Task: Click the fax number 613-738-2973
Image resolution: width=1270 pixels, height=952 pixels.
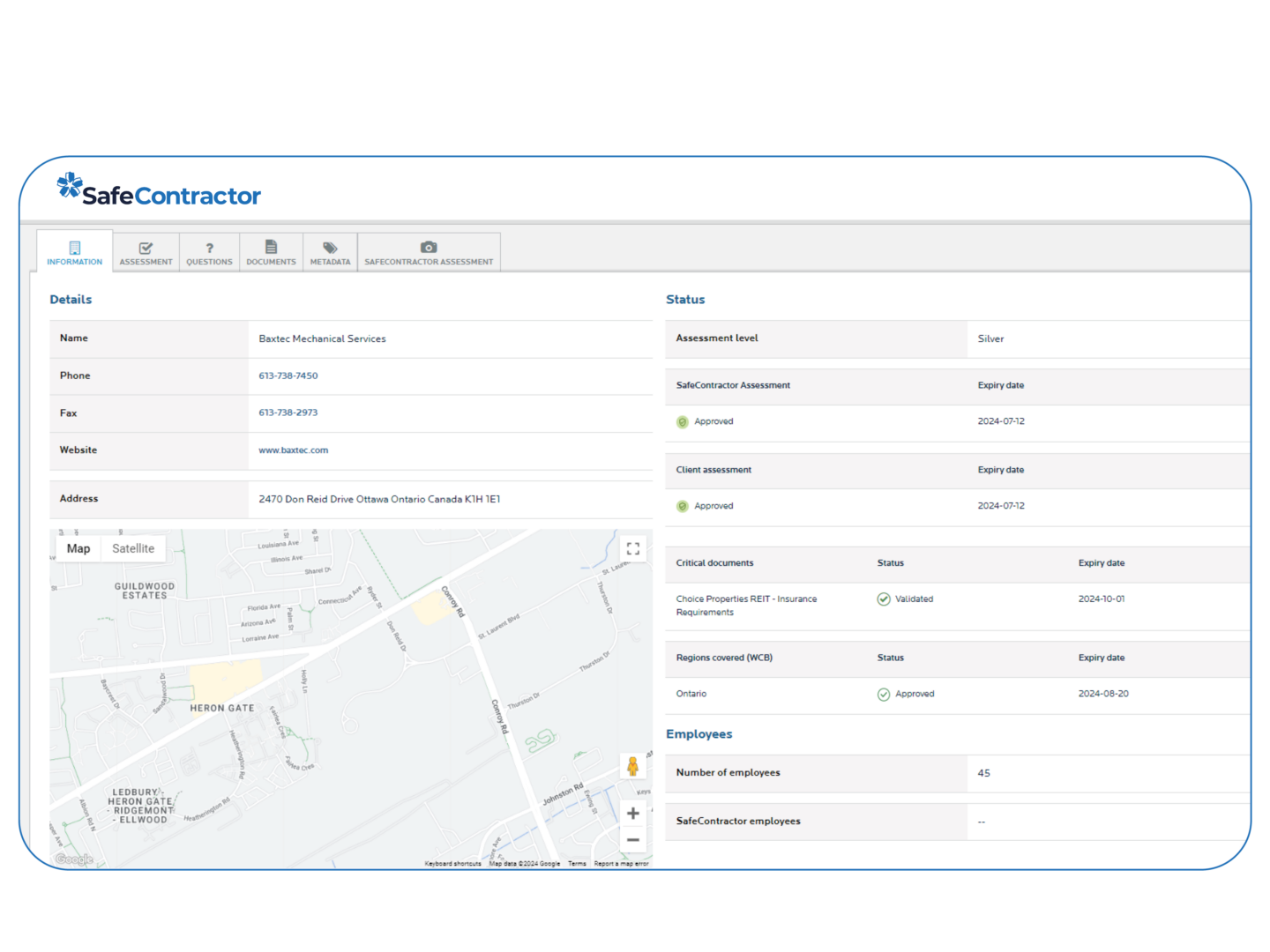Action: click(288, 413)
